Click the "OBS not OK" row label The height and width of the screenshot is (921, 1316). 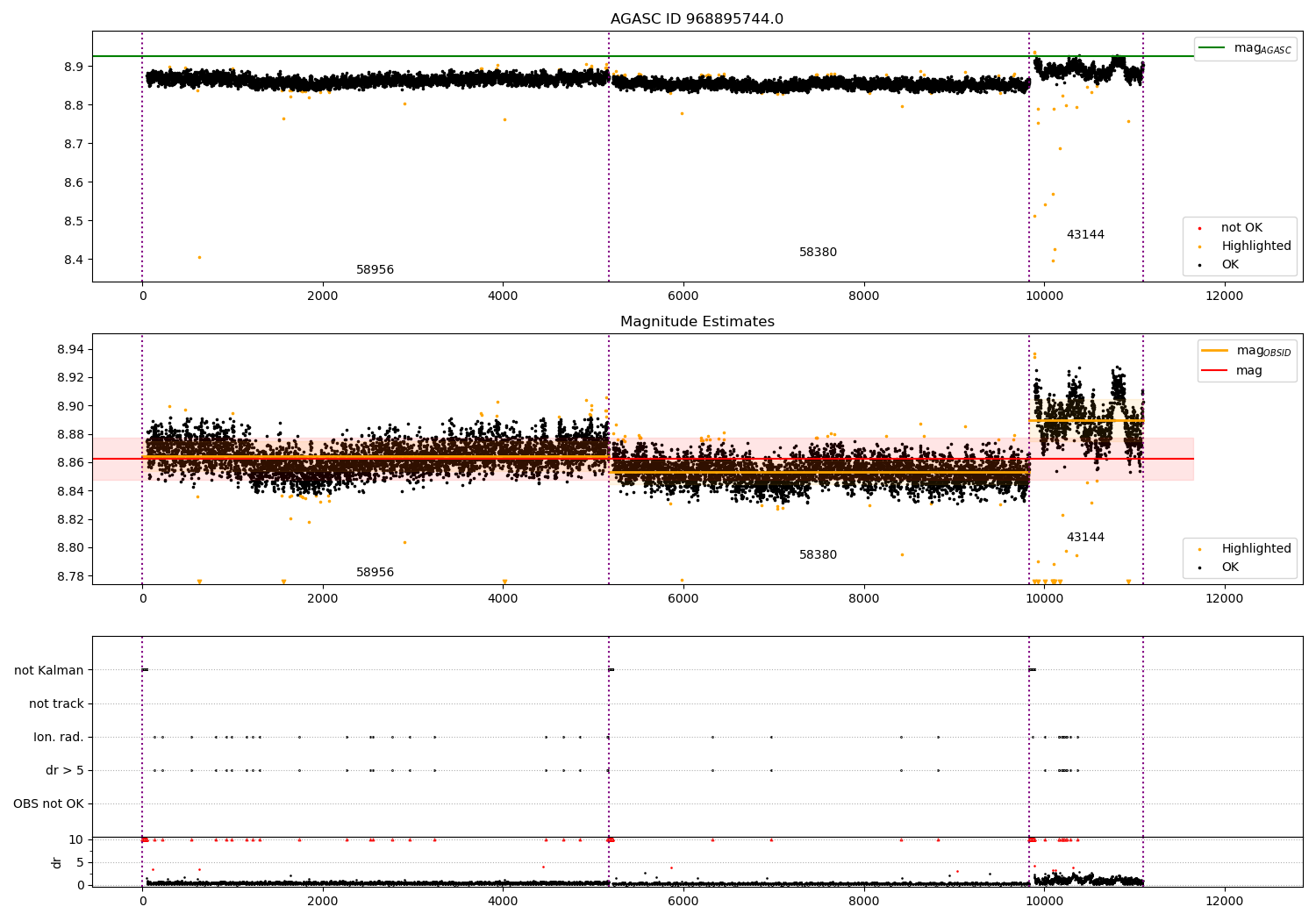point(48,804)
